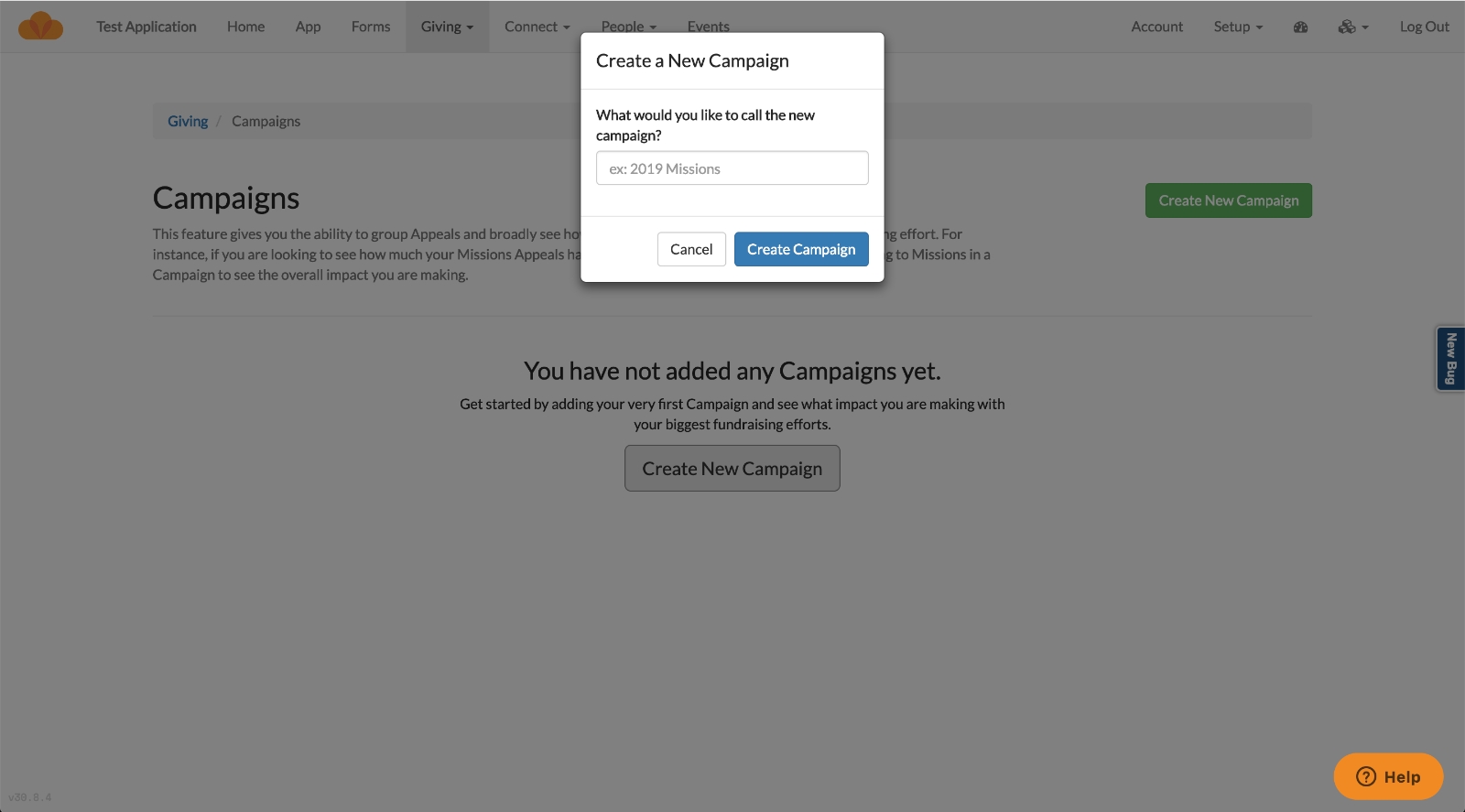The image size is (1465, 812).
Task: Expand the Connect dropdown
Action: tap(537, 26)
